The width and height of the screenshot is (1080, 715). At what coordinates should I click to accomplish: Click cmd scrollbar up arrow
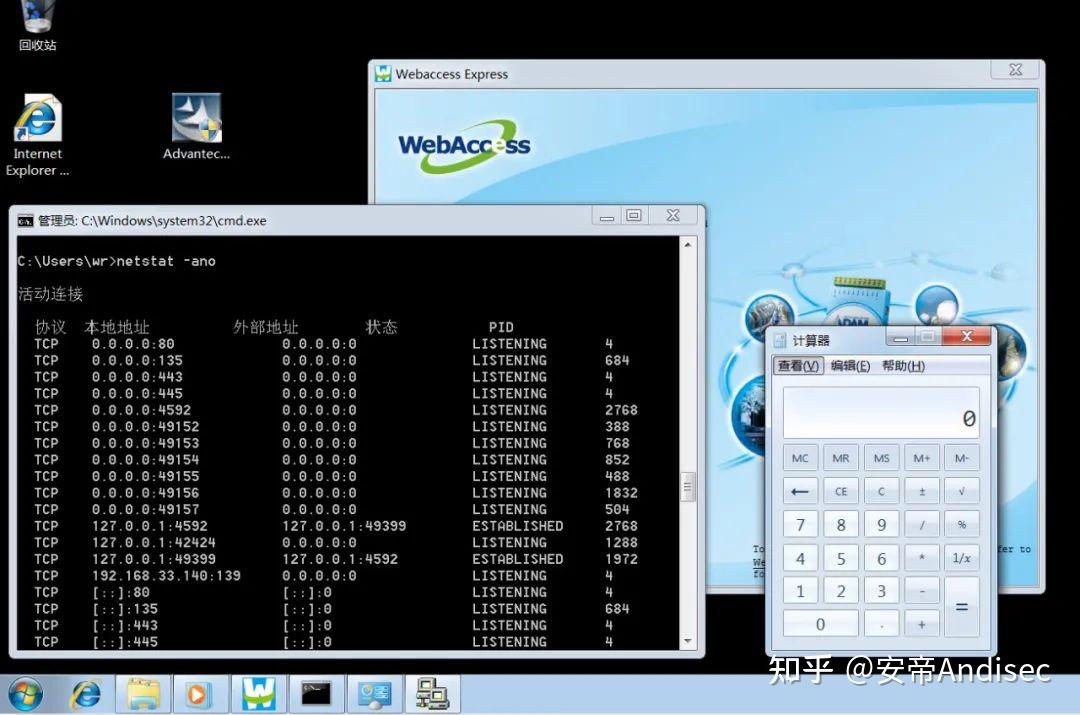click(x=687, y=245)
